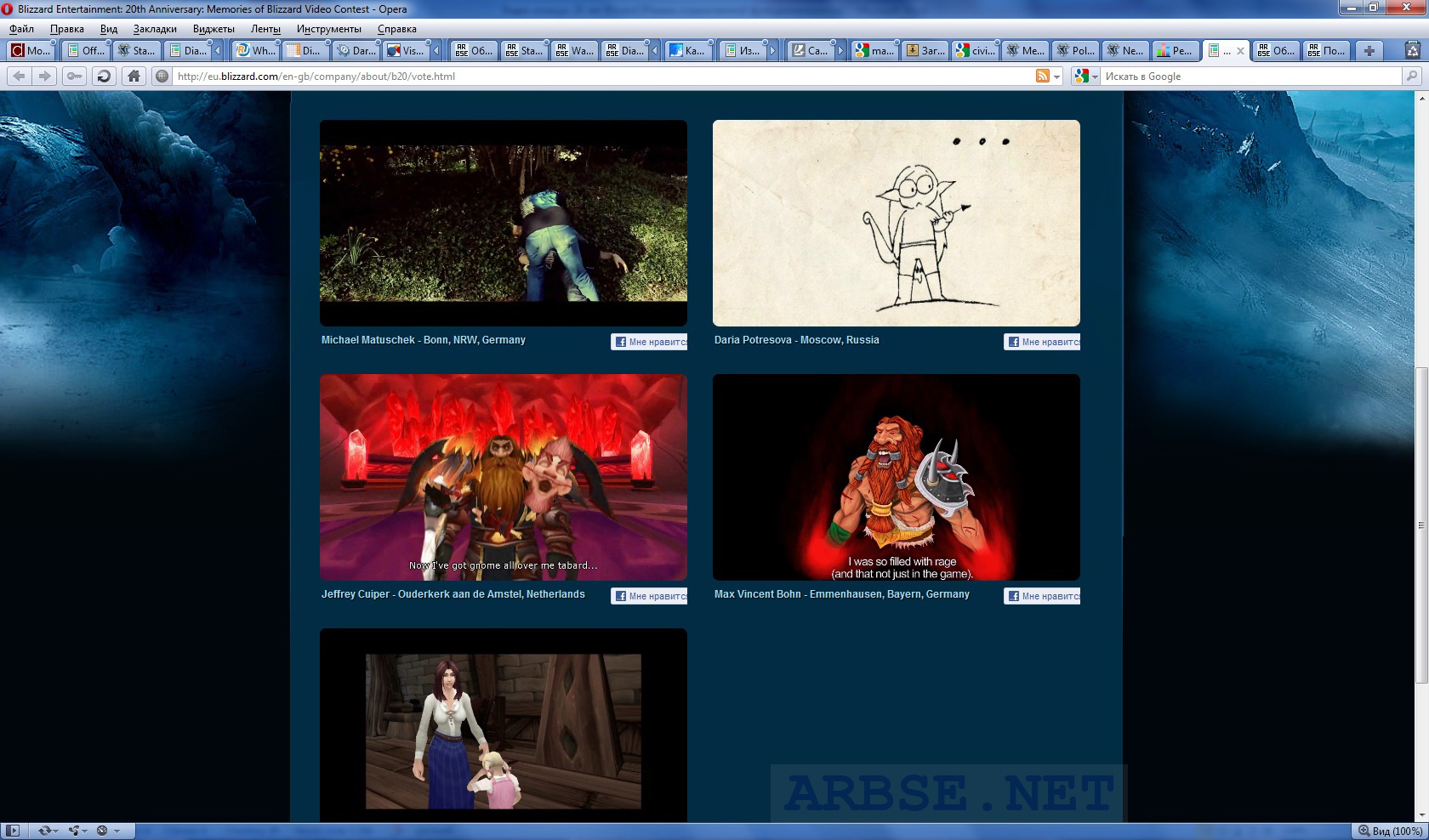Go back with the back arrow button
This screenshot has height=840, width=1429.
click(19, 76)
